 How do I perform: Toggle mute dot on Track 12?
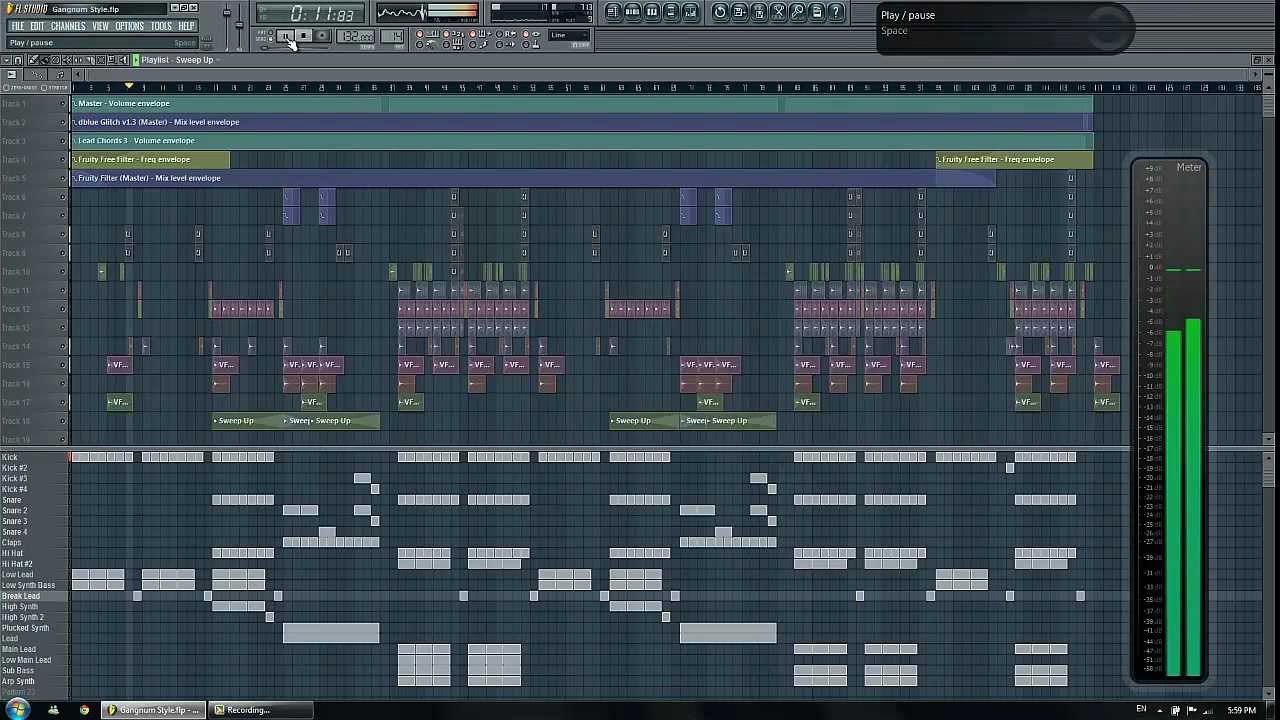[62, 309]
